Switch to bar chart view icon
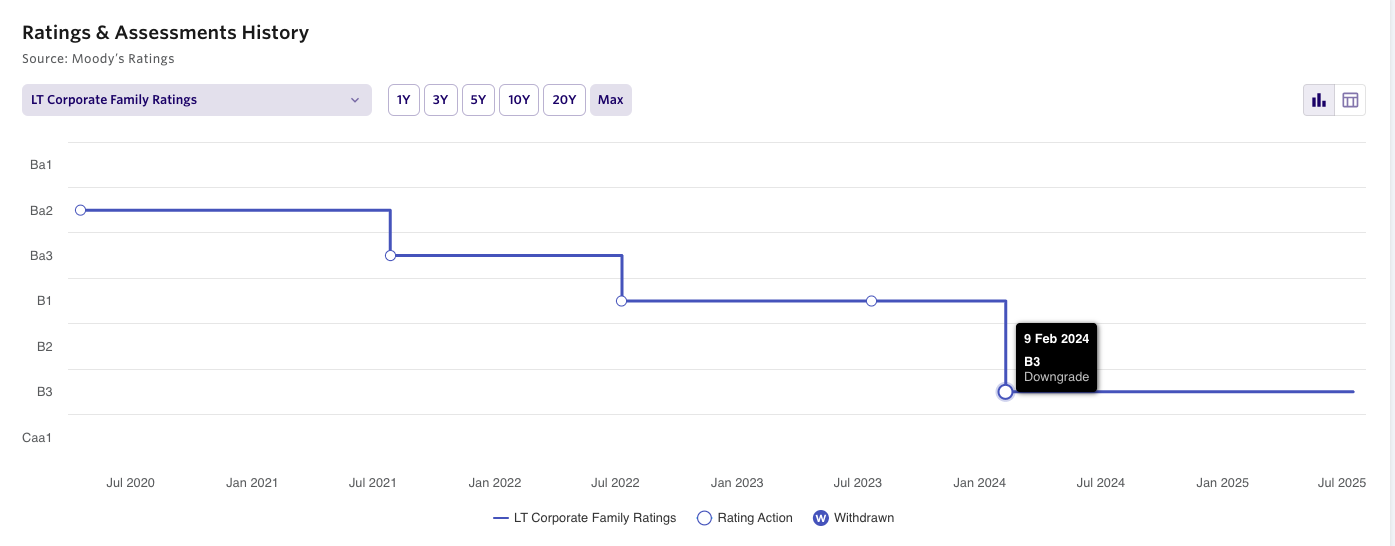 tap(1319, 100)
